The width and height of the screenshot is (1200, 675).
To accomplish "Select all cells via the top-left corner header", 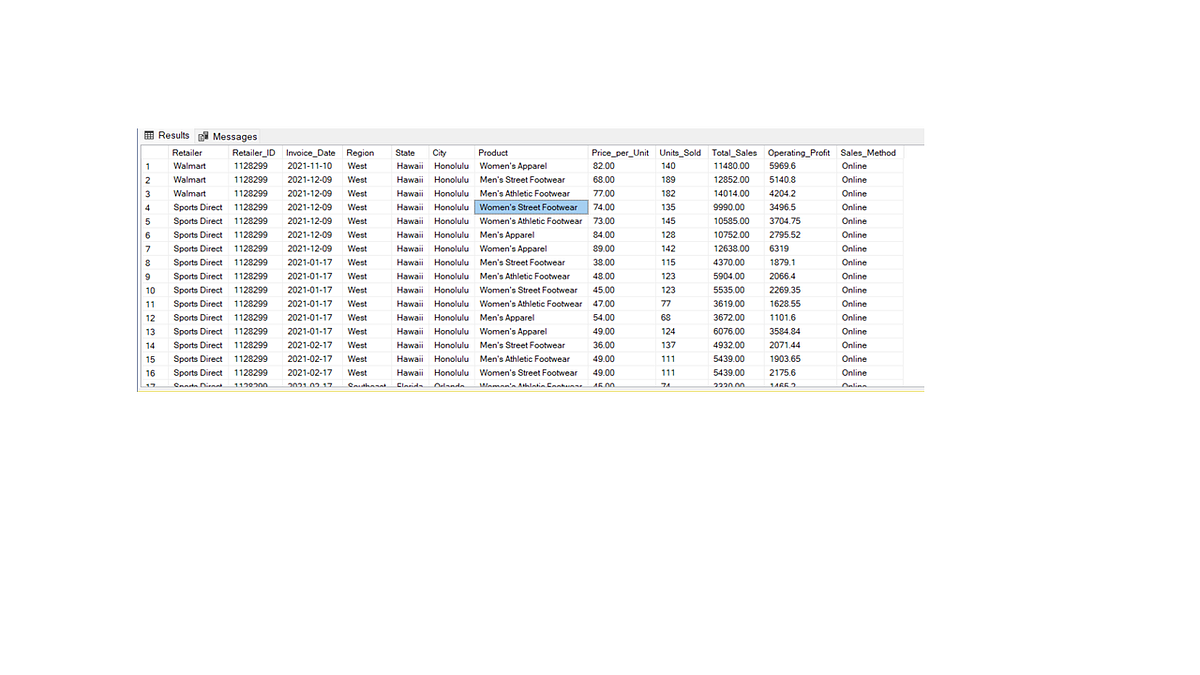I will 150,152.
